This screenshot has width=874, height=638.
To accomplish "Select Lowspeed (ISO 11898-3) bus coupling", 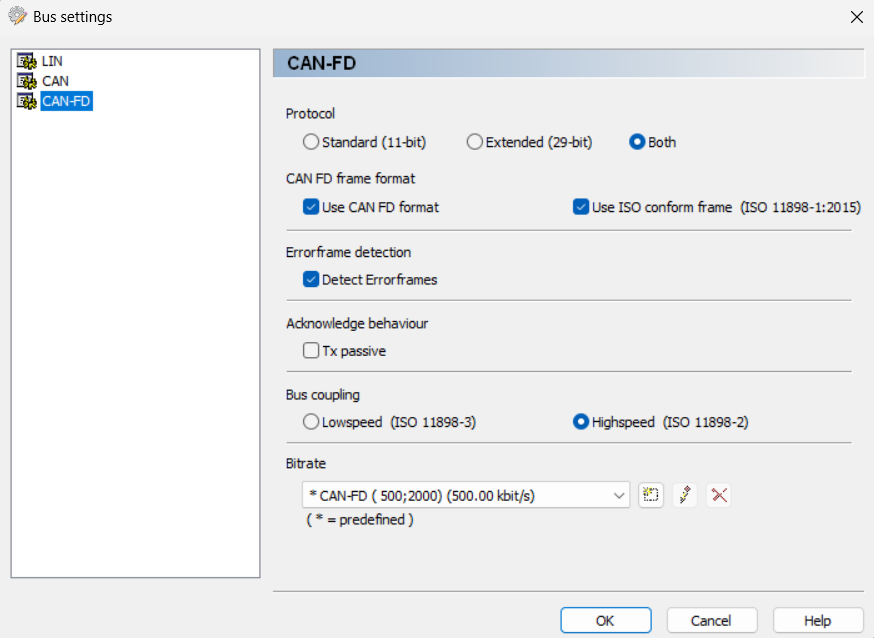I will (311, 422).
